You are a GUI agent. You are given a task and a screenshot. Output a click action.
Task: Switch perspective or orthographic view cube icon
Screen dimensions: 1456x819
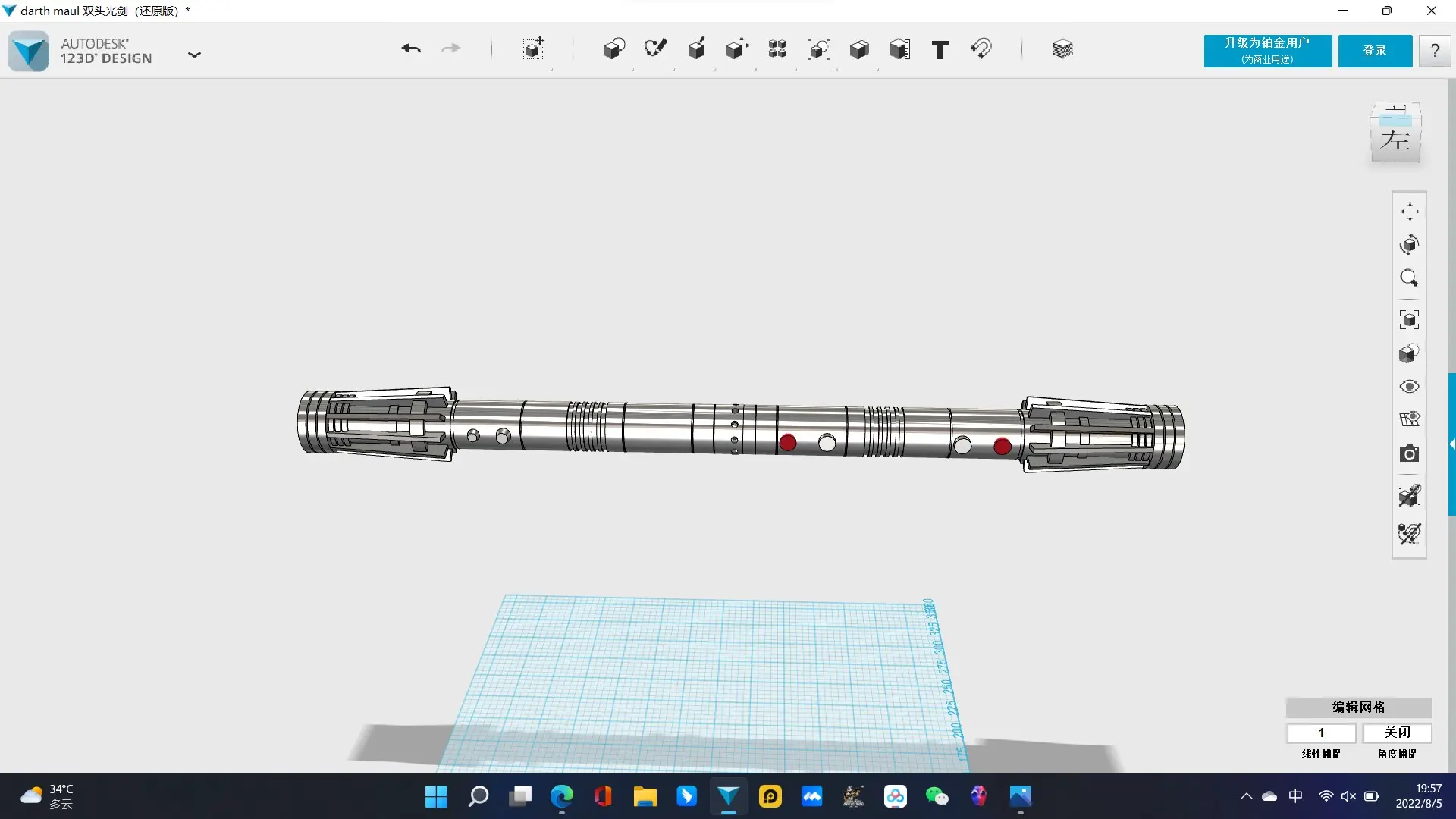pyautogui.click(x=1410, y=353)
